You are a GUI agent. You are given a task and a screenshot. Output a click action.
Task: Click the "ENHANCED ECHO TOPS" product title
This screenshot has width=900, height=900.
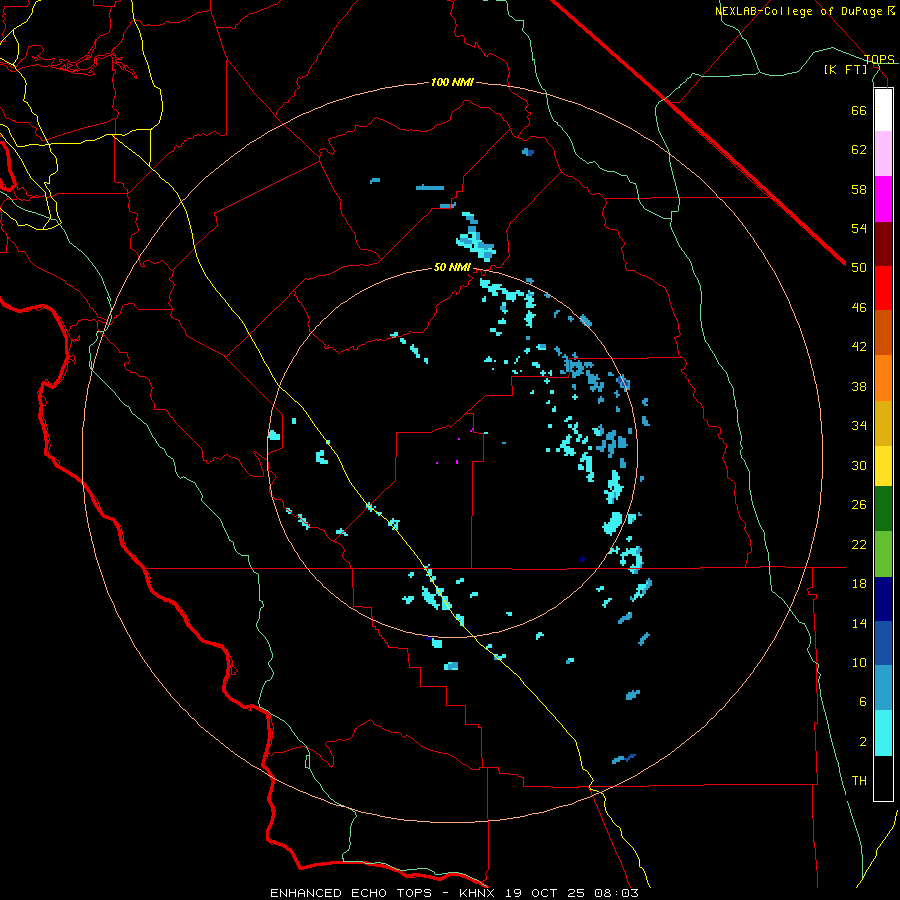coord(351,893)
